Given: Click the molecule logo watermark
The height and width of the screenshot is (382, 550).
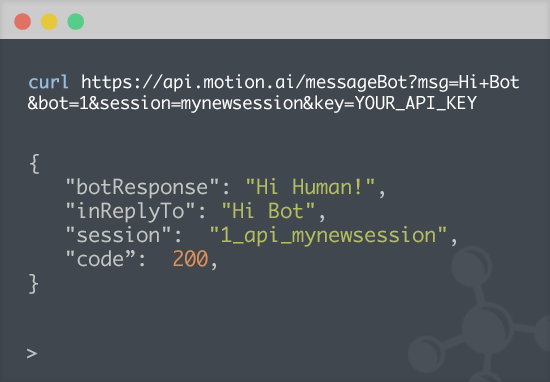Looking at the screenshot, I should pos(479,314).
